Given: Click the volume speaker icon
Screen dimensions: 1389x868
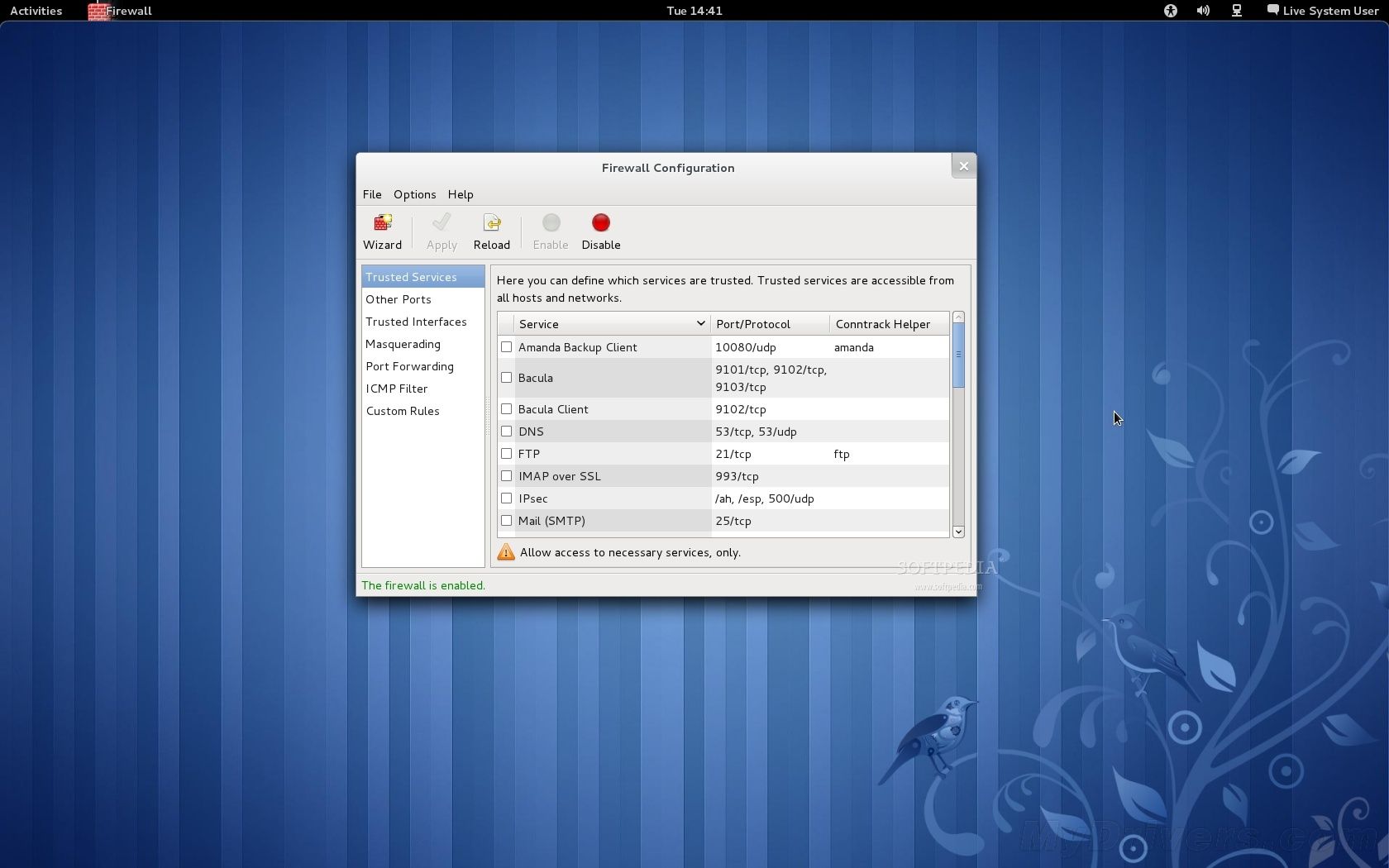Looking at the screenshot, I should click(1203, 11).
